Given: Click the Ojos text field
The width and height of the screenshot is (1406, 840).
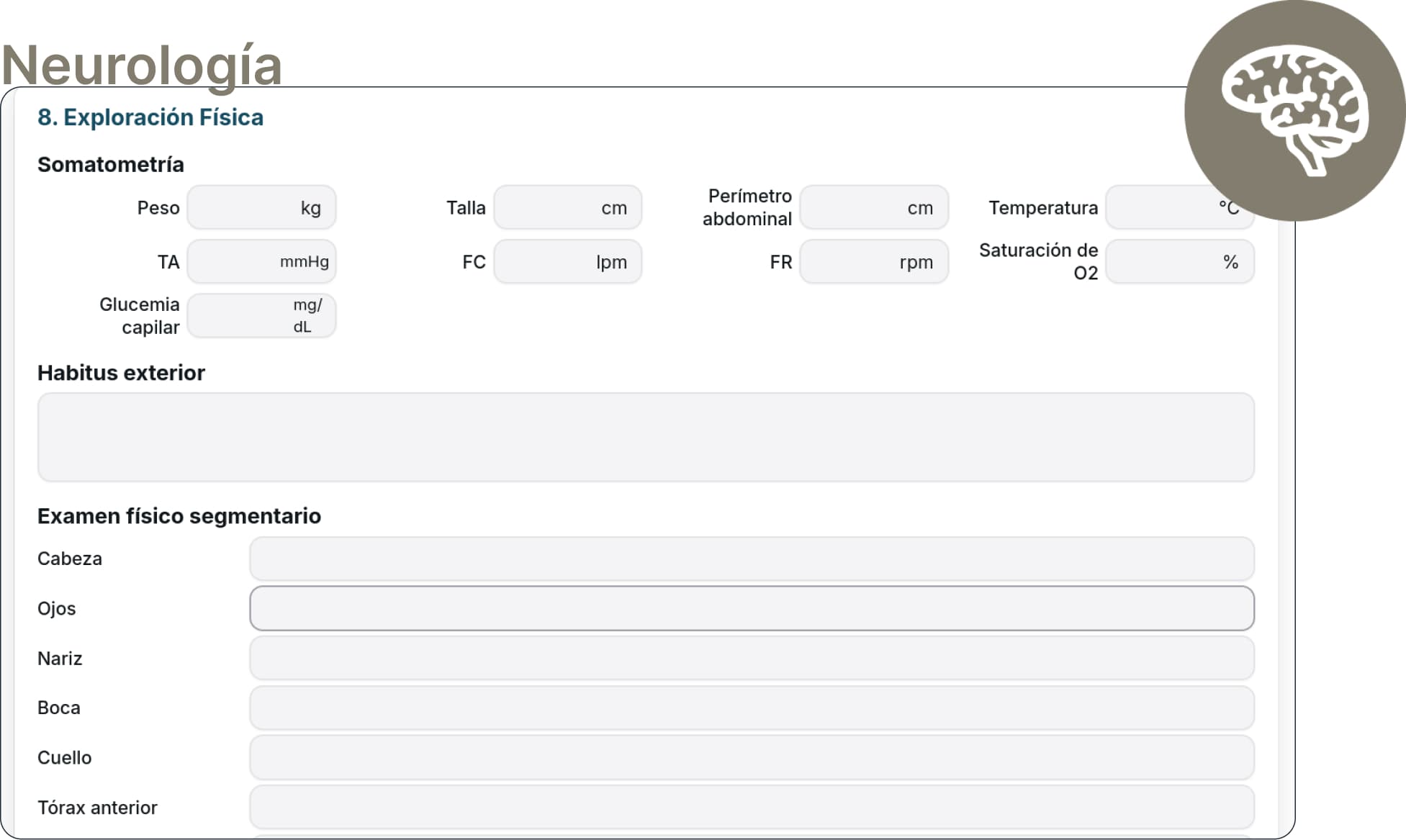Looking at the screenshot, I should point(752,608).
